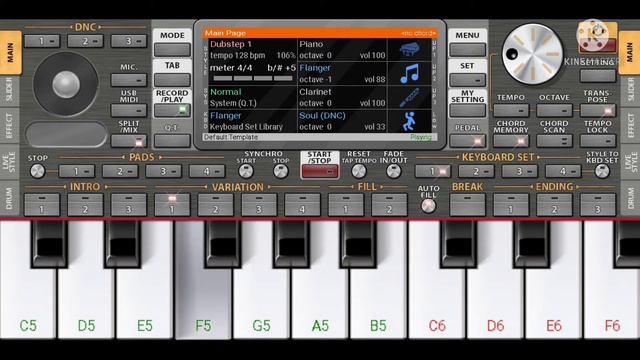Toggle the MIC. button
Image resolution: width=640 pixels, height=360 pixels.
129,80
